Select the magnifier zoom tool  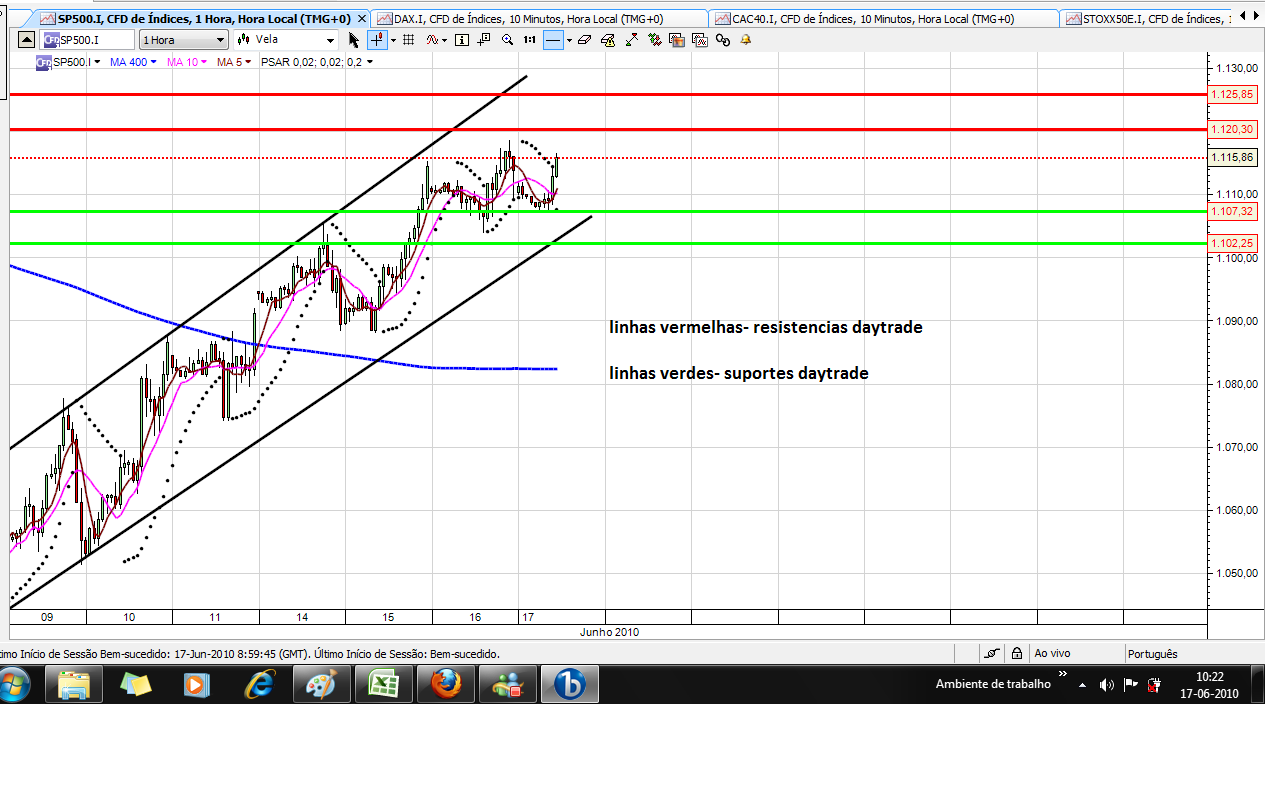click(x=508, y=39)
